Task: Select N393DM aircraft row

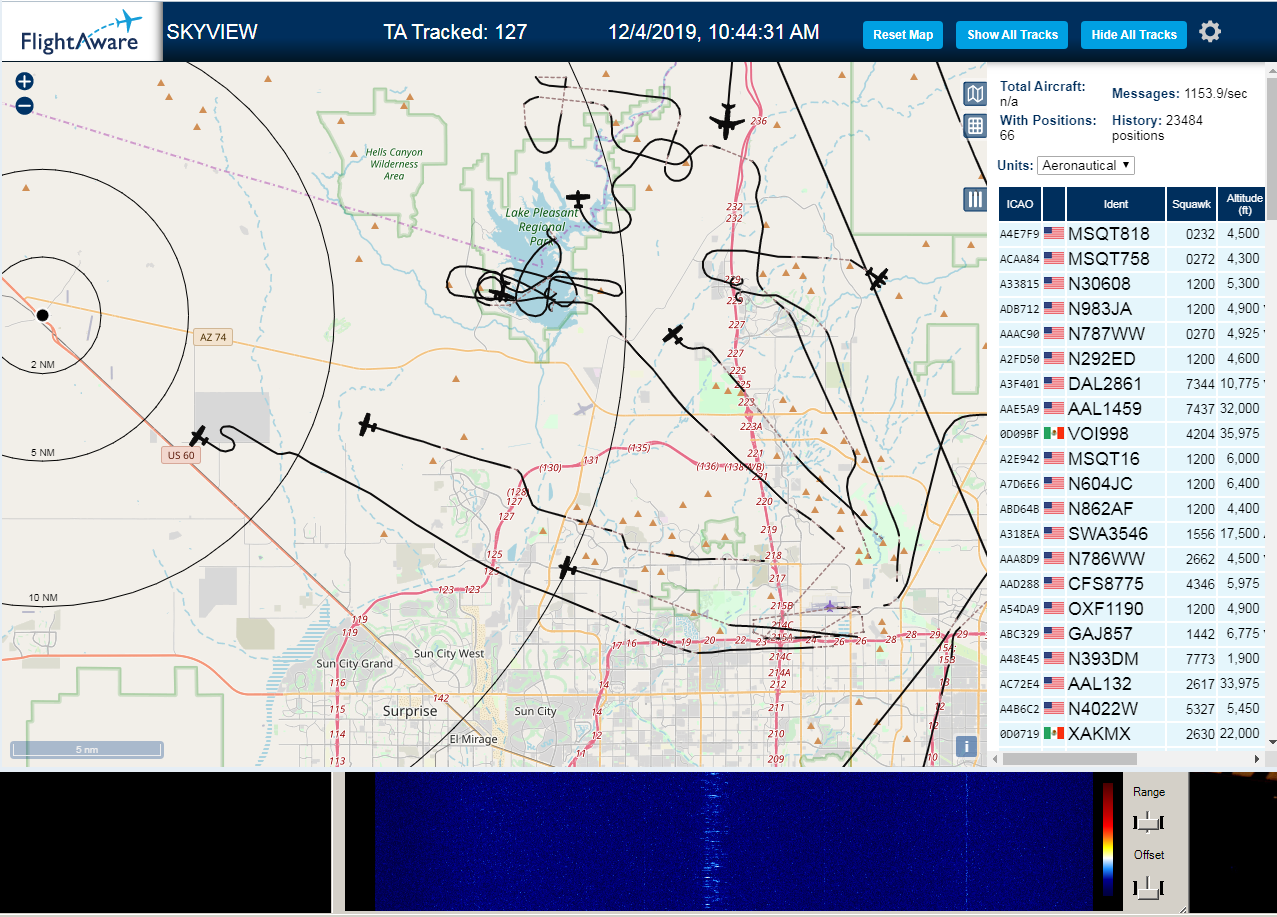Action: pyautogui.click(x=1133, y=658)
